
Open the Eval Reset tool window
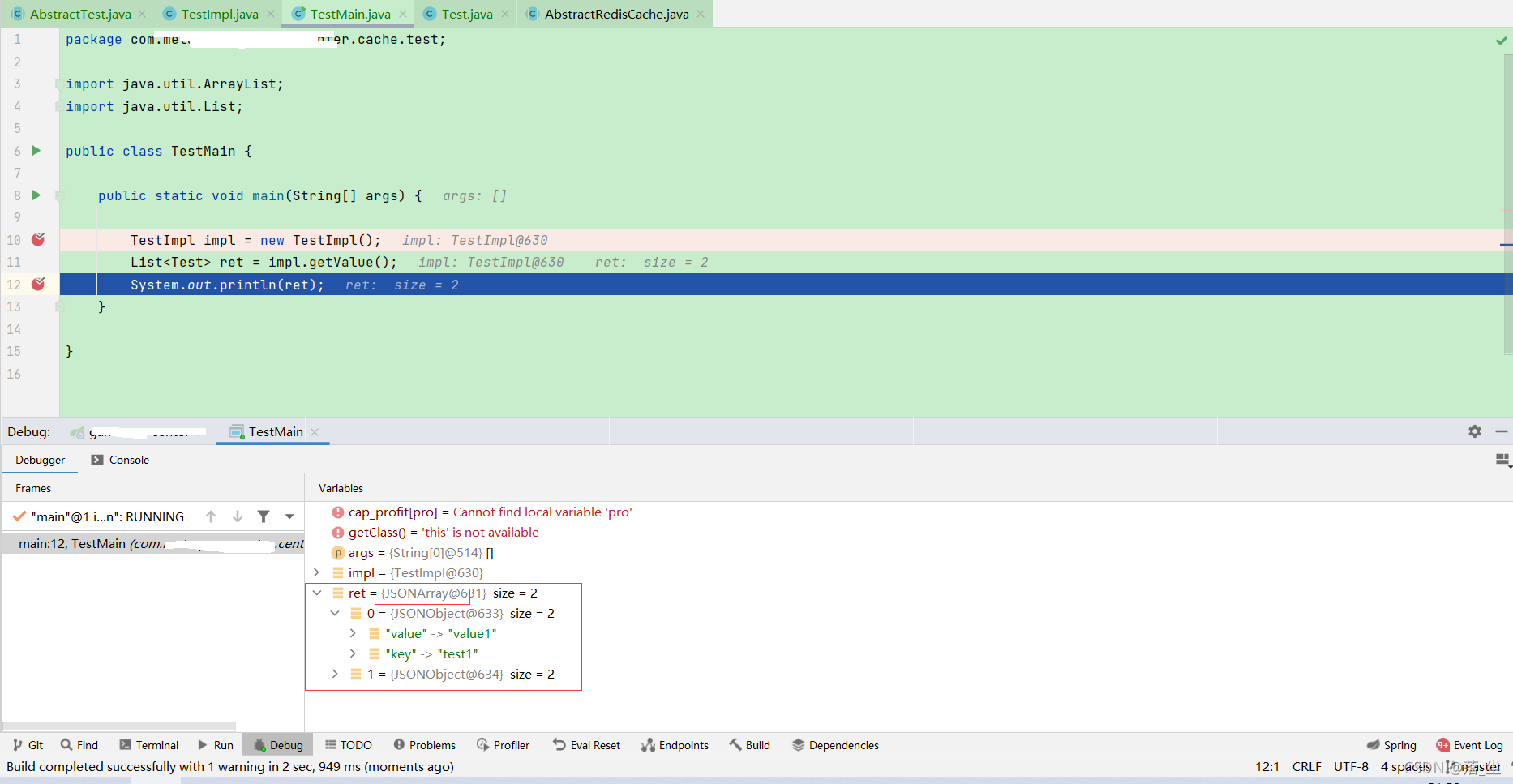(x=586, y=745)
